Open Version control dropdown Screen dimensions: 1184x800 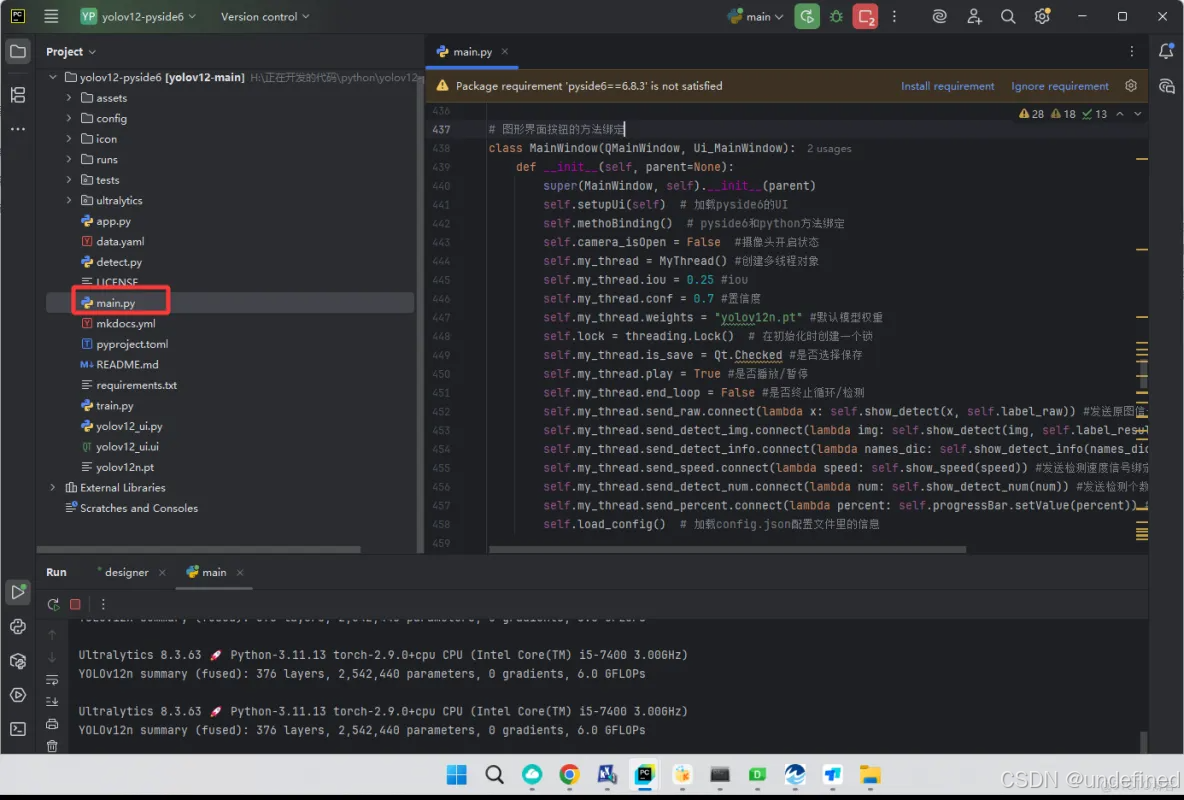(264, 16)
